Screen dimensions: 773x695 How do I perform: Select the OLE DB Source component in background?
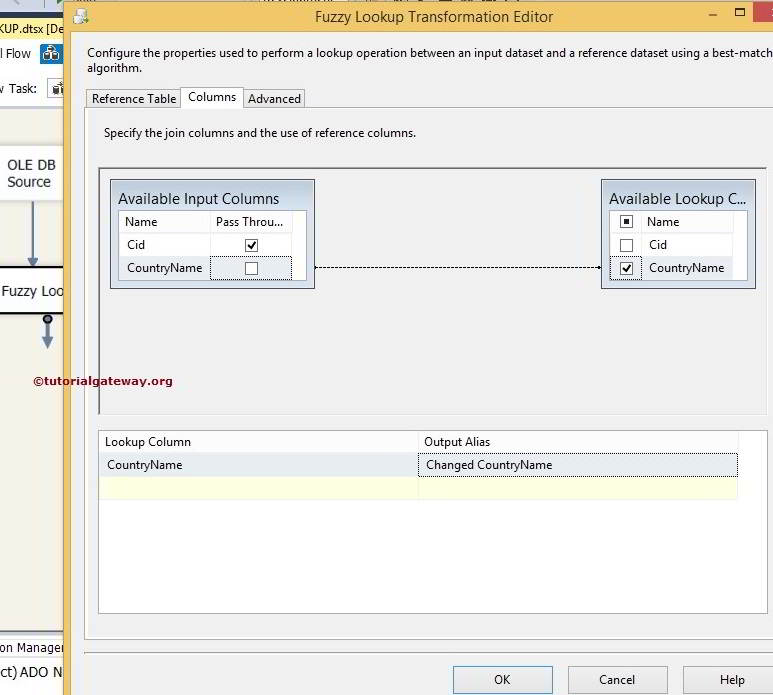tap(31, 173)
